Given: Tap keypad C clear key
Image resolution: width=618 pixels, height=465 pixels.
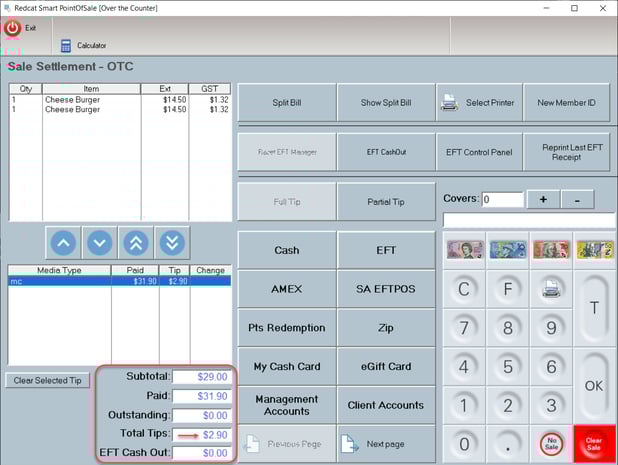Looking at the screenshot, I should click(464, 289).
